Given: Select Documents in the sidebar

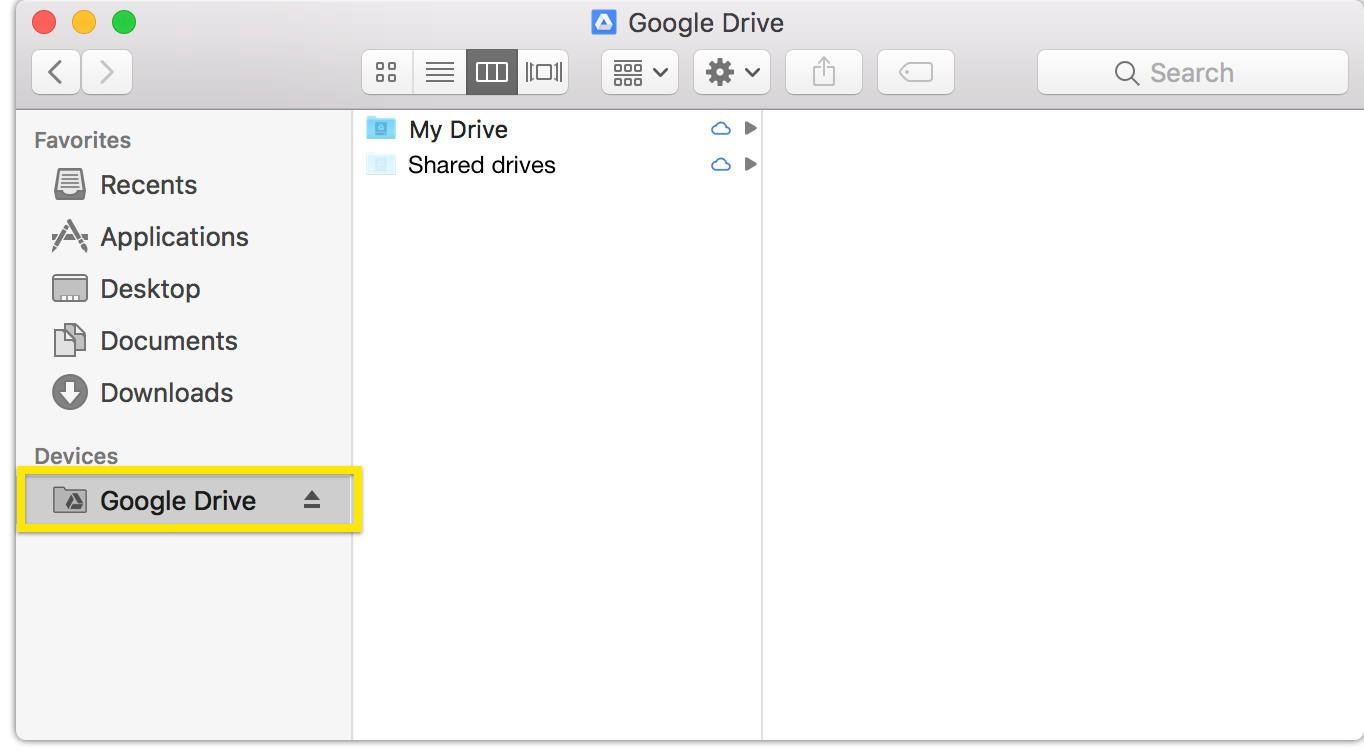Looking at the screenshot, I should [169, 341].
